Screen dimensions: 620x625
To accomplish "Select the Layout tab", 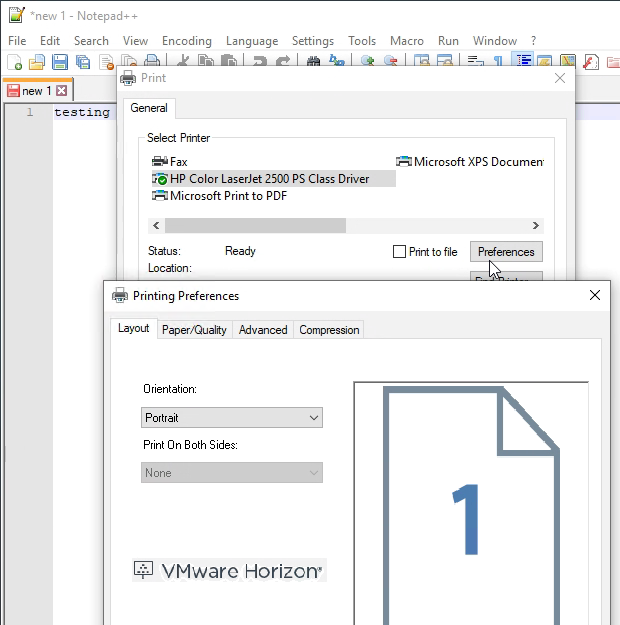I will pos(134,328).
